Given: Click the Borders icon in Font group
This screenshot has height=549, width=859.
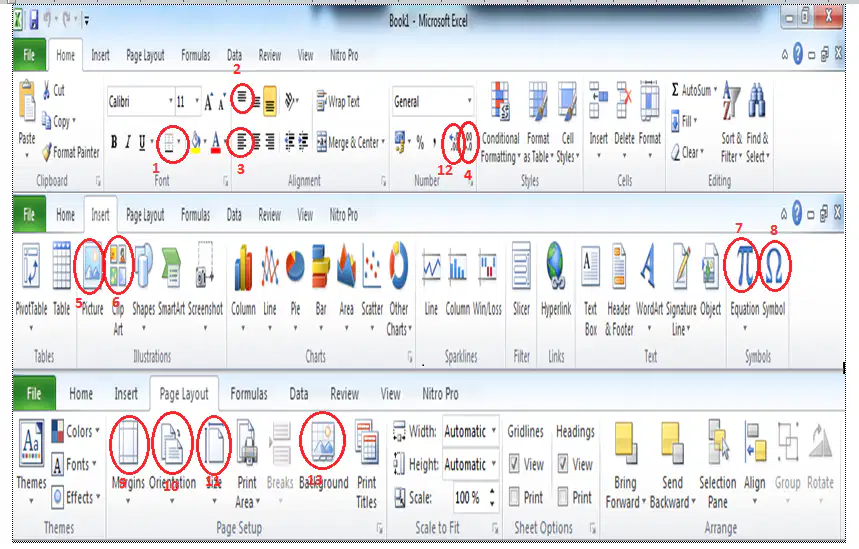Looking at the screenshot, I should pos(169,143).
